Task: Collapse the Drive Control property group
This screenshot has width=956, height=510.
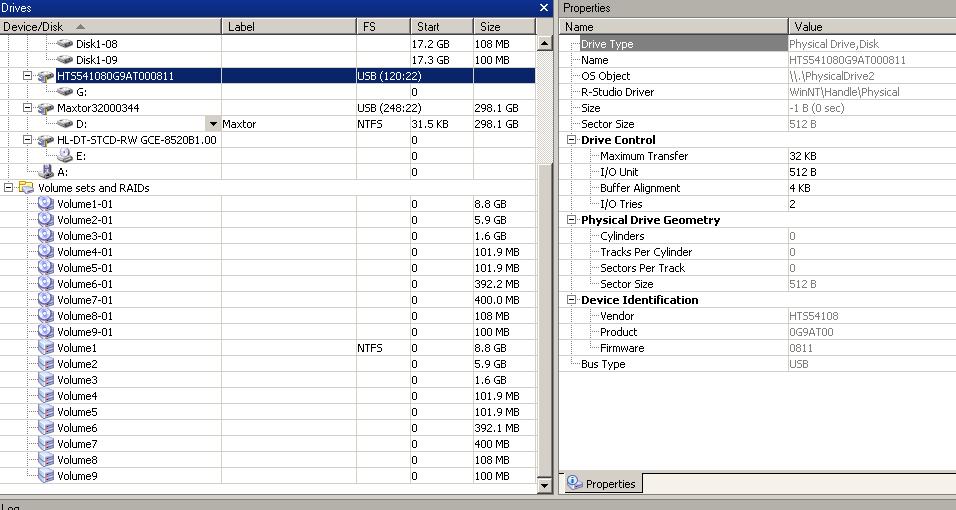Action: (571, 140)
